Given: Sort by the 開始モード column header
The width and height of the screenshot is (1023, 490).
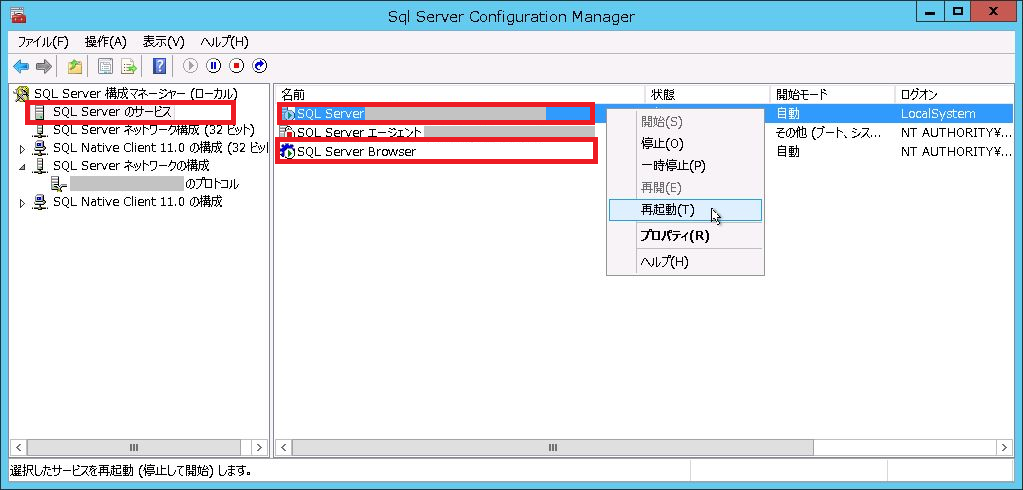Looking at the screenshot, I should point(832,95).
